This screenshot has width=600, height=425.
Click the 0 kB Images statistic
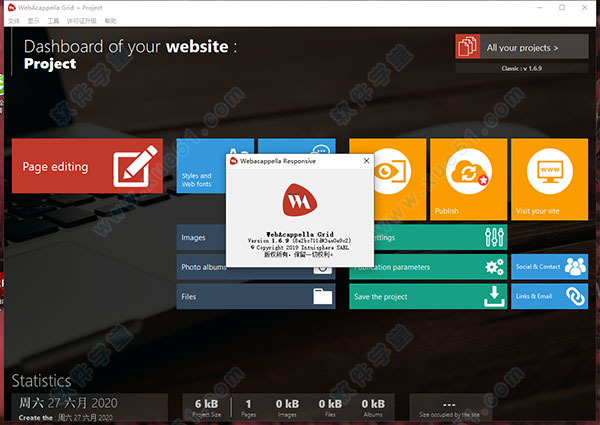click(x=287, y=408)
